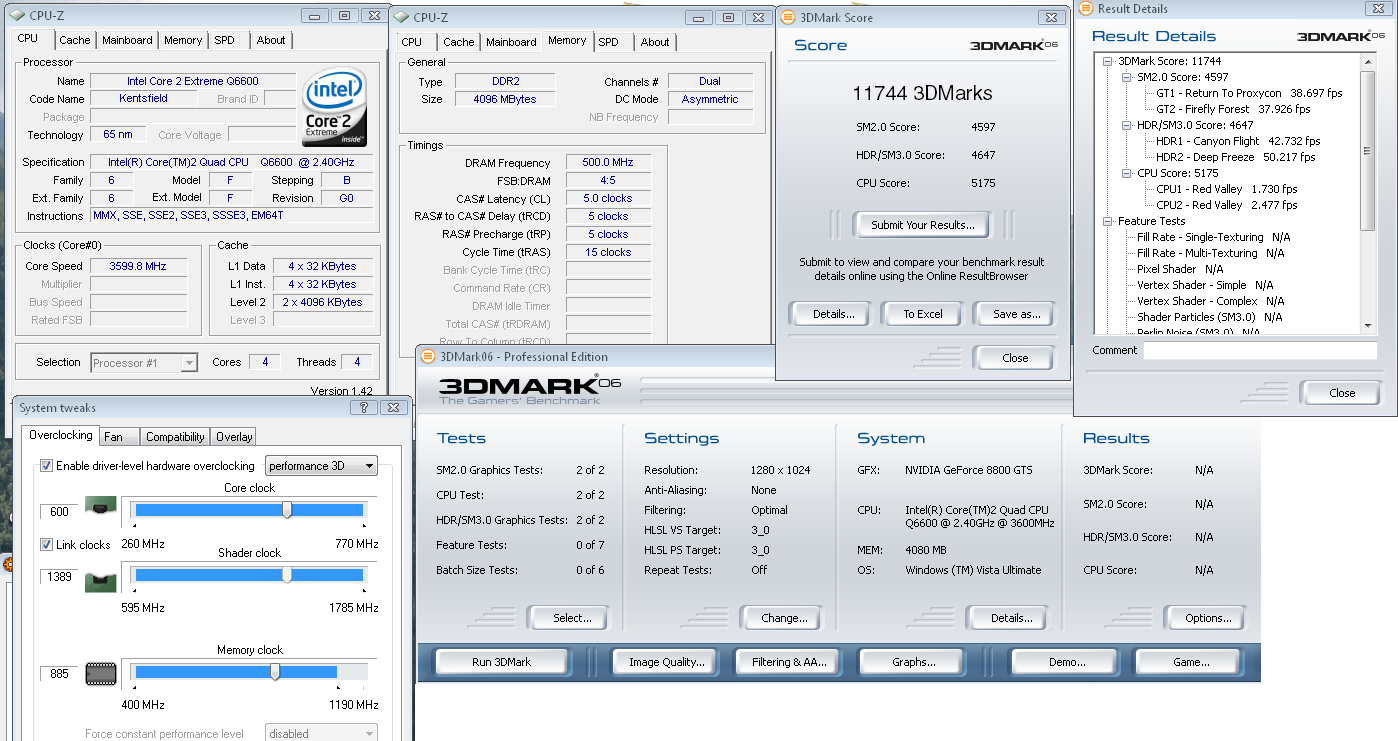Export the score with To Excel button
1398x741 pixels.
(923, 314)
